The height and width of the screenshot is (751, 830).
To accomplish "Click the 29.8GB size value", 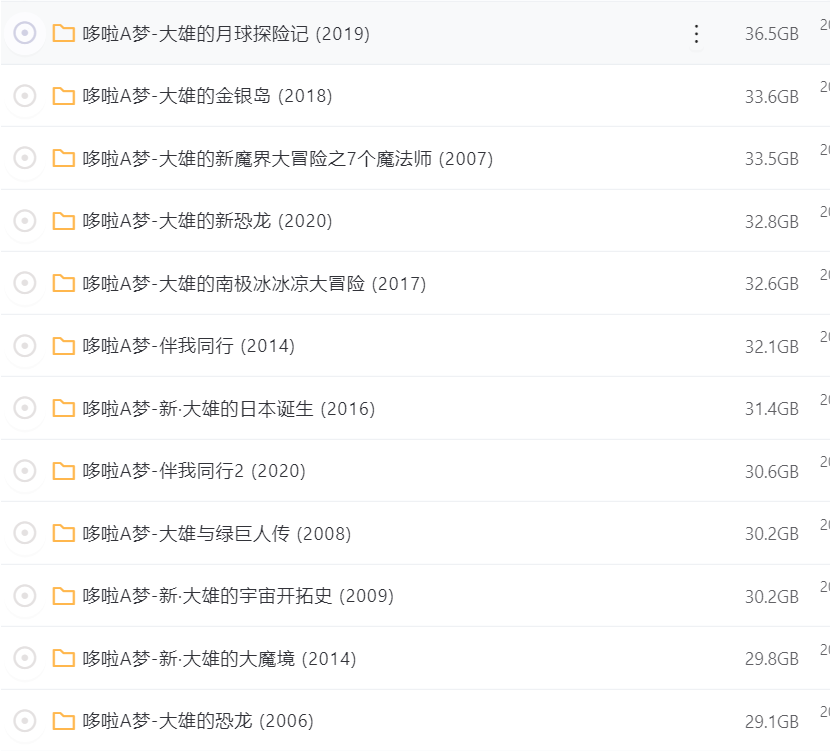I will (x=772, y=658).
